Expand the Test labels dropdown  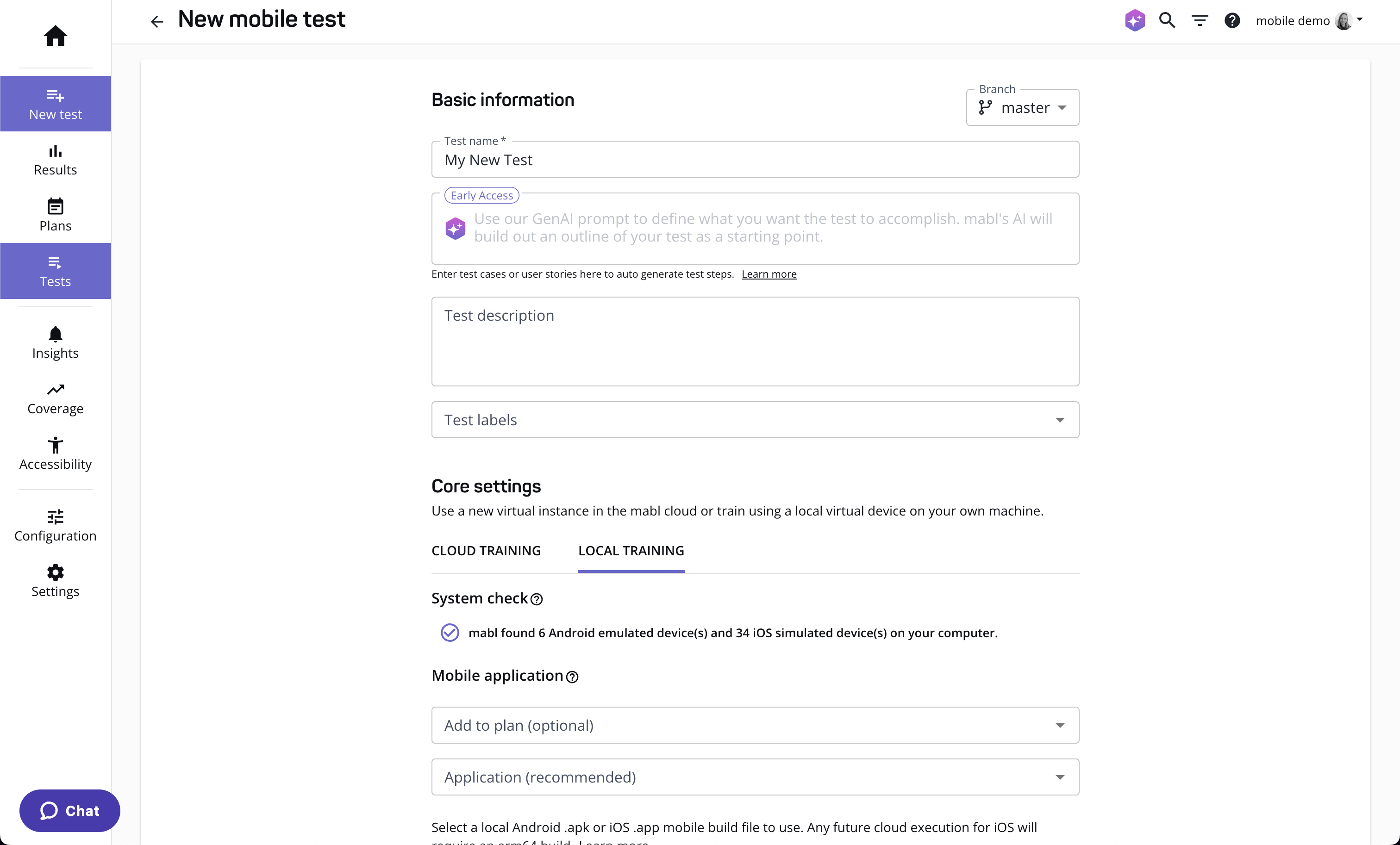[x=755, y=420]
